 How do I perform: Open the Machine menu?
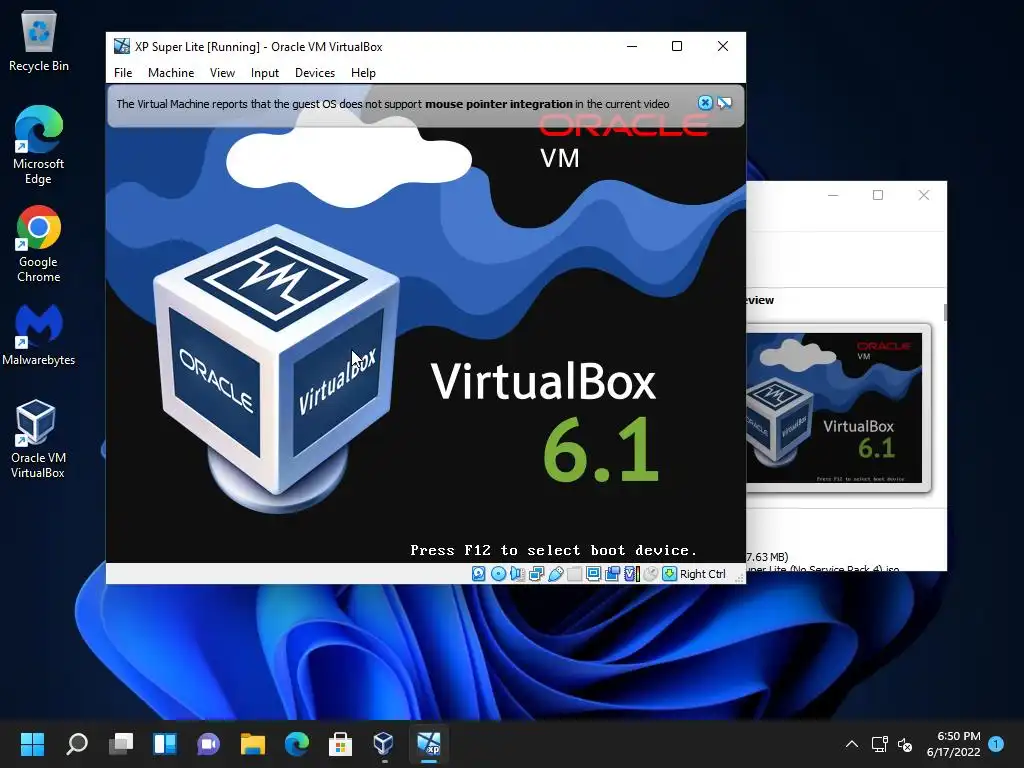170,72
